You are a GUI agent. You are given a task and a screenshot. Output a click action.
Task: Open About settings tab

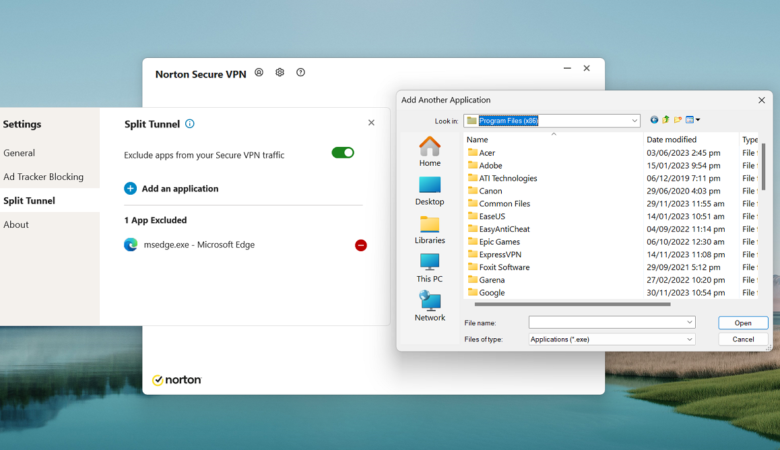coord(16,225)
